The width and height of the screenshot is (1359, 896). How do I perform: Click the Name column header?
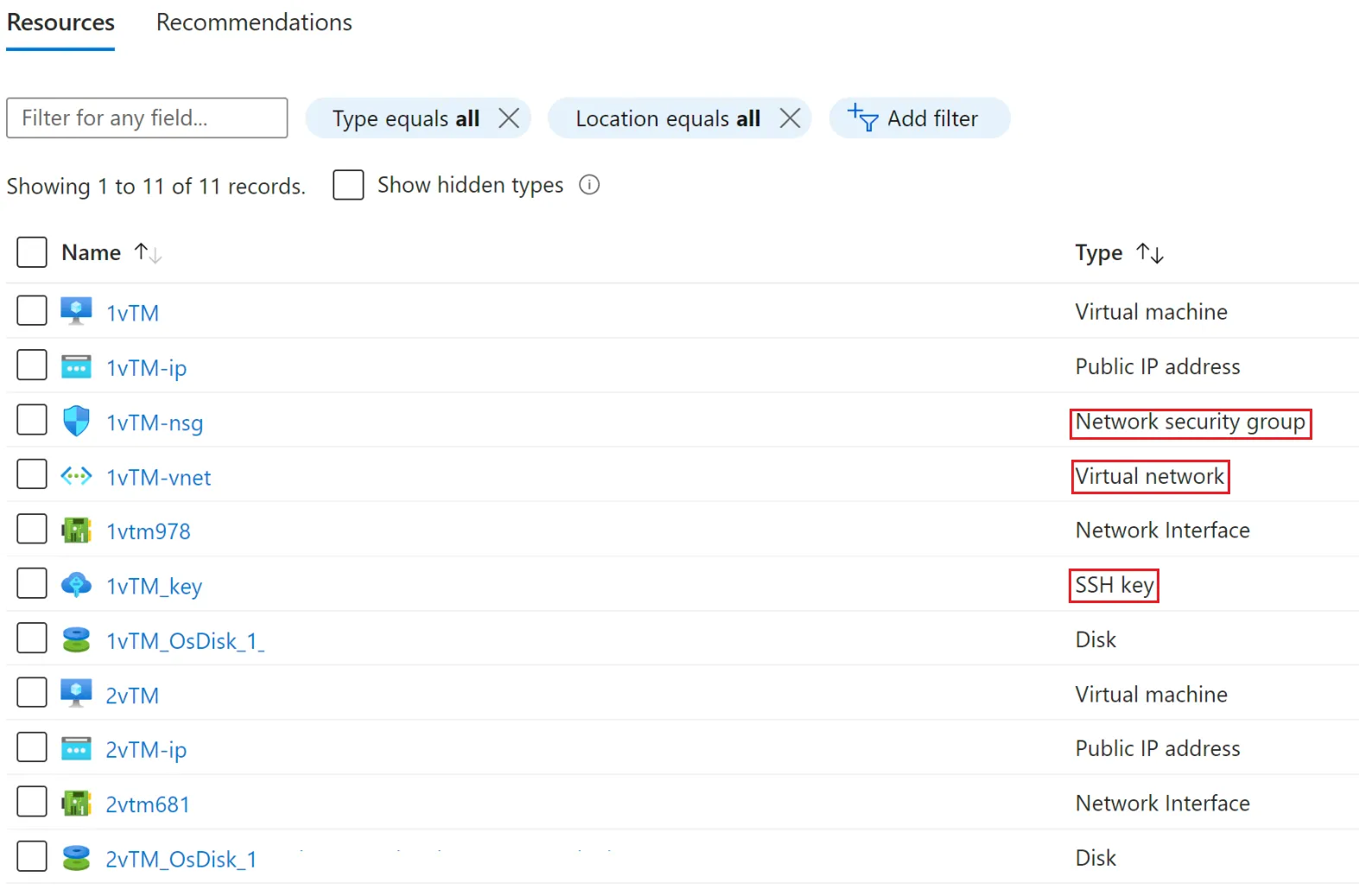(91, 252)
